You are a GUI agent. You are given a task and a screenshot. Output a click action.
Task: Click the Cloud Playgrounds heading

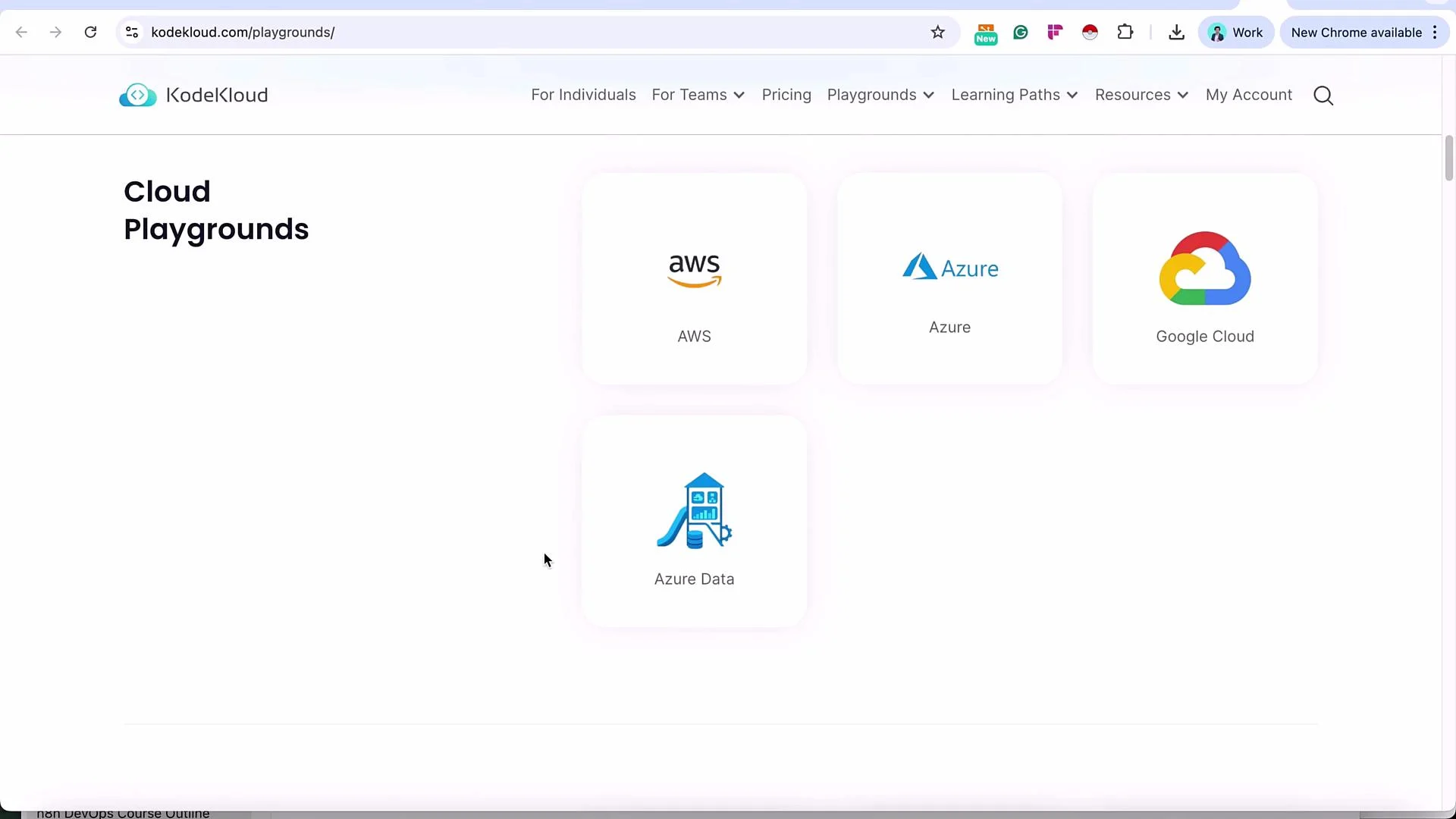216,211
